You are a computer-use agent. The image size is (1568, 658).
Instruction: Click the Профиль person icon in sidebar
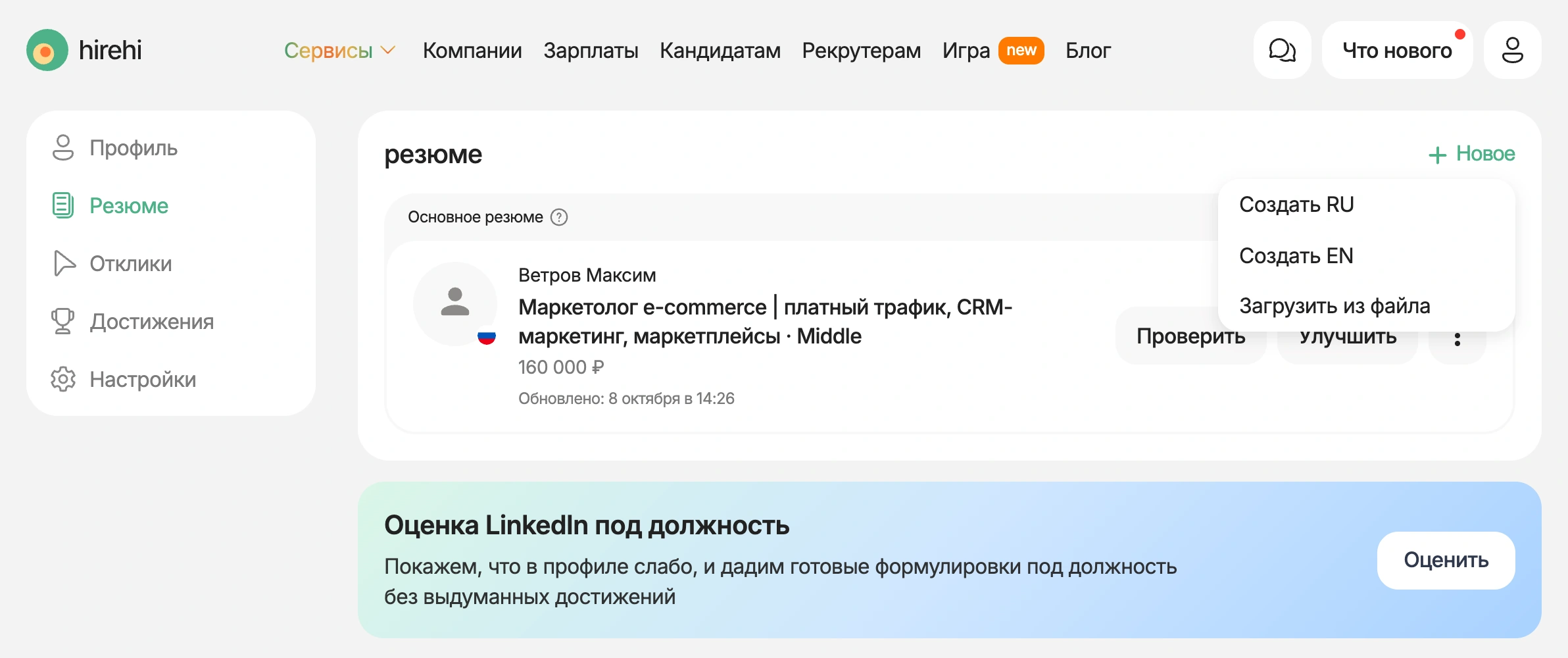[63, 147]
